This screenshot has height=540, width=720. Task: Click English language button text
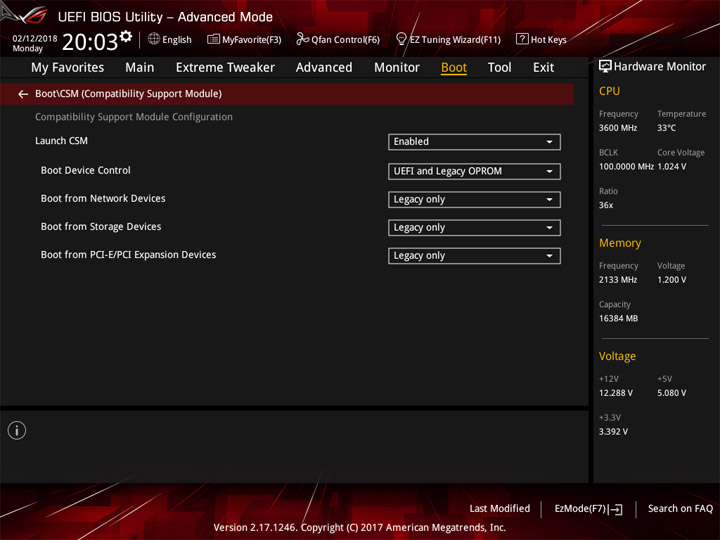pos(177,40)
